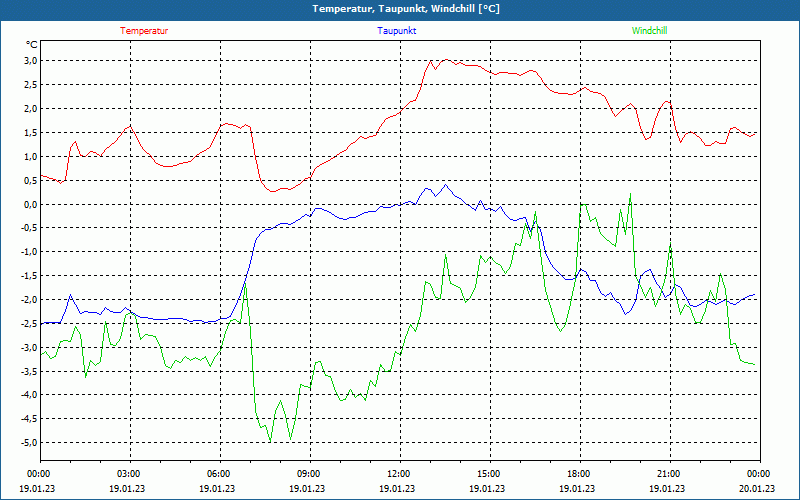Click the 0,5 y-axis value

[31, 180]
